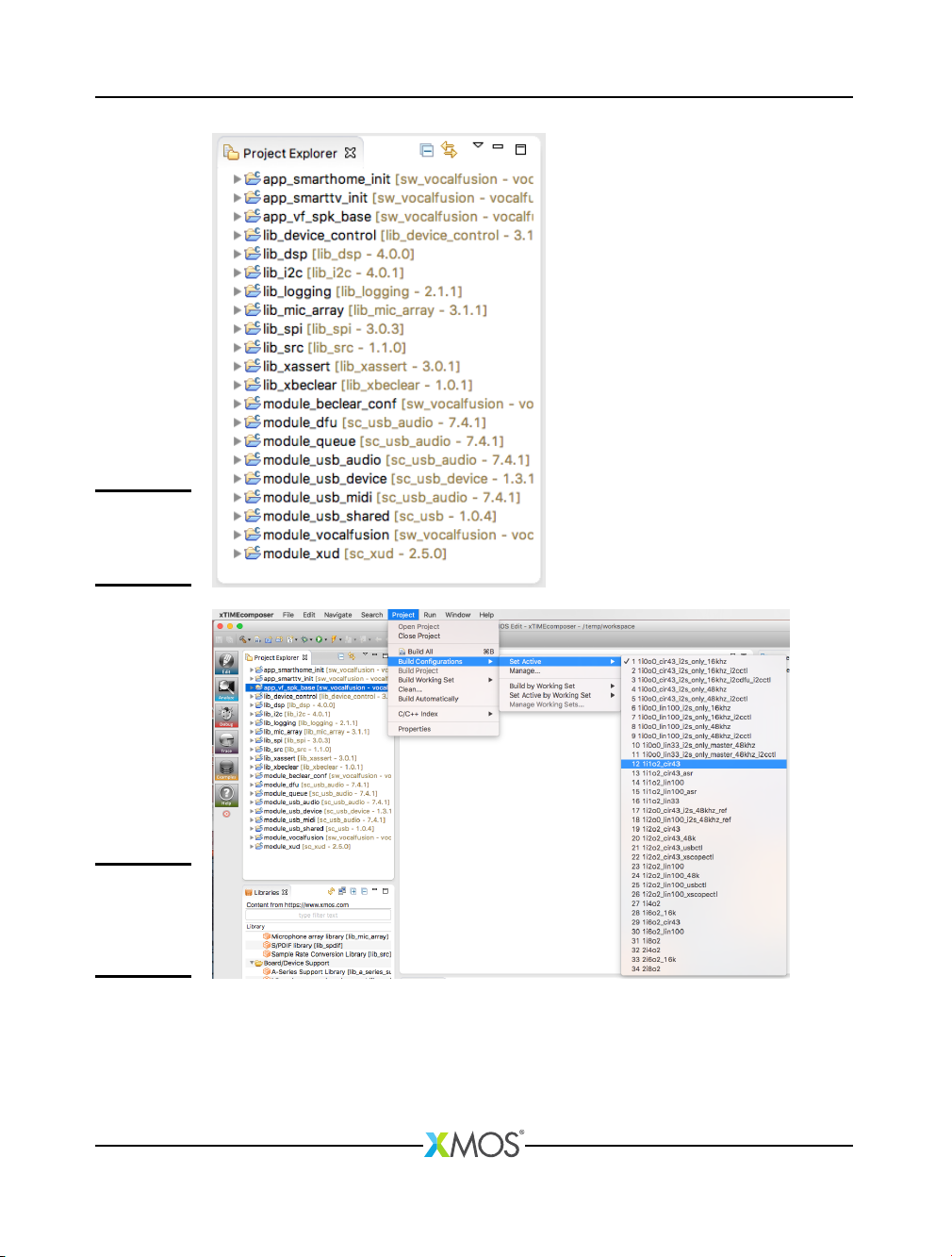Click small red circle icon below Help button
The image size is (952, 1257).
point(226,814)
